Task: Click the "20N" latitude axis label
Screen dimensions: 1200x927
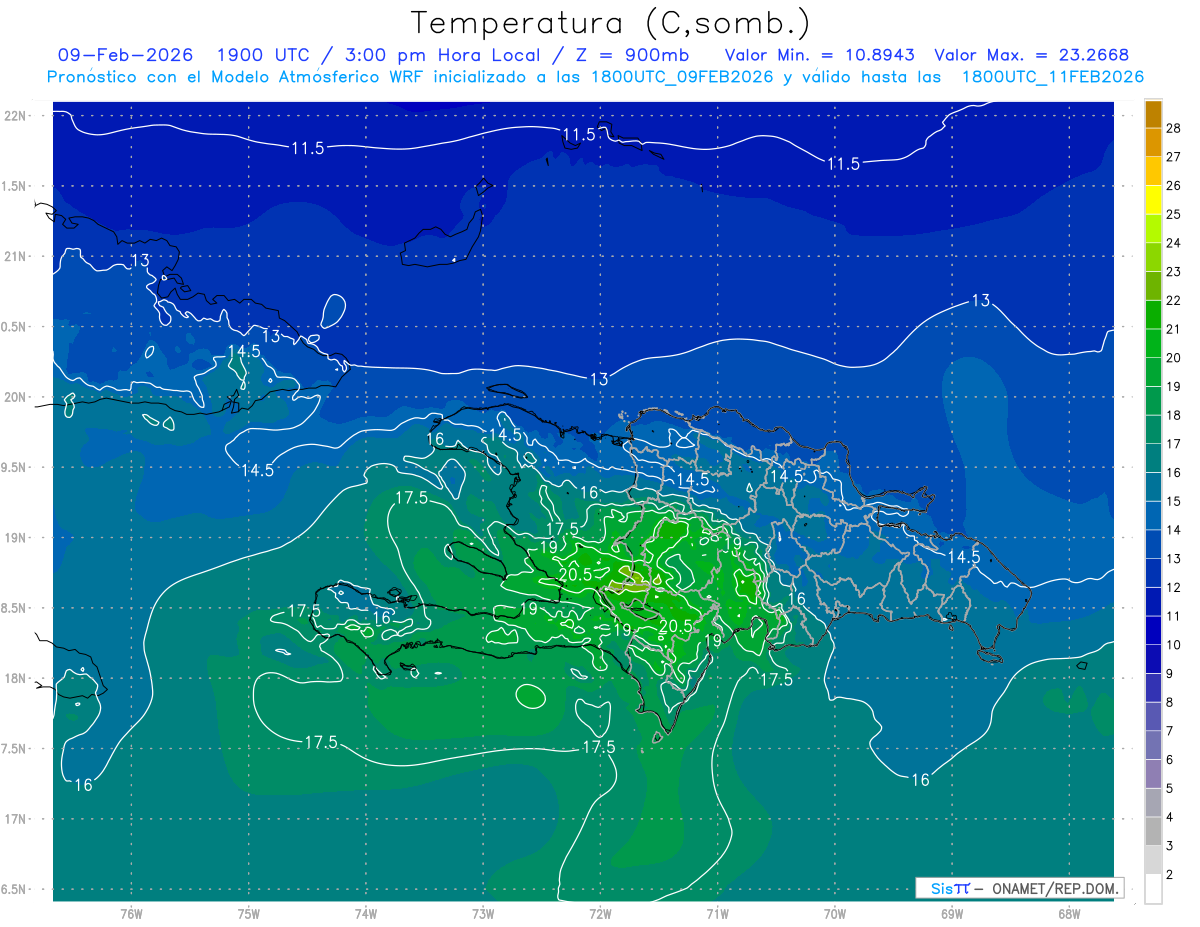Action: [x=17, y=397]
